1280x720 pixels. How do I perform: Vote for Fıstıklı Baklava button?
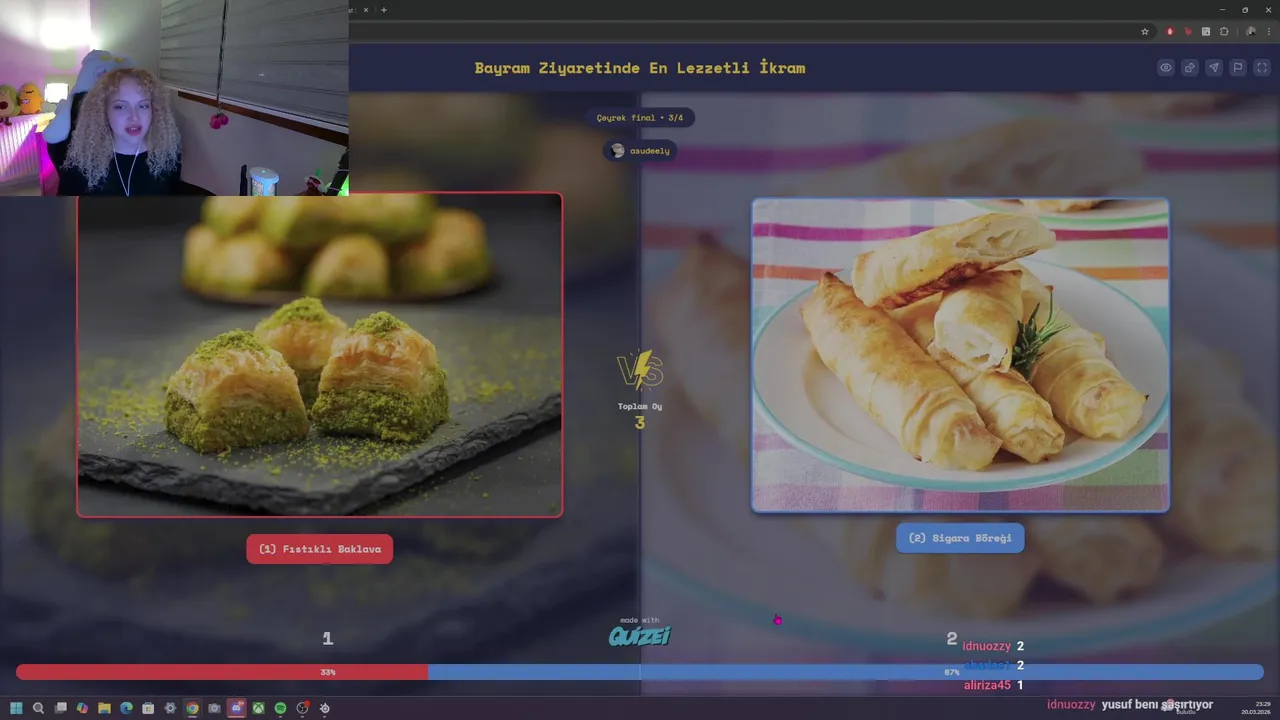[x=320, y=549]
